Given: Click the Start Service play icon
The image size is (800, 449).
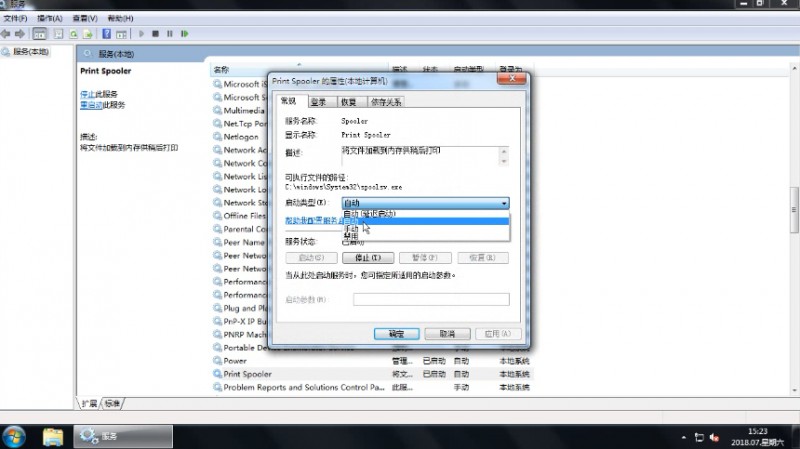Looking at the screenshot, I should [141, 34].
